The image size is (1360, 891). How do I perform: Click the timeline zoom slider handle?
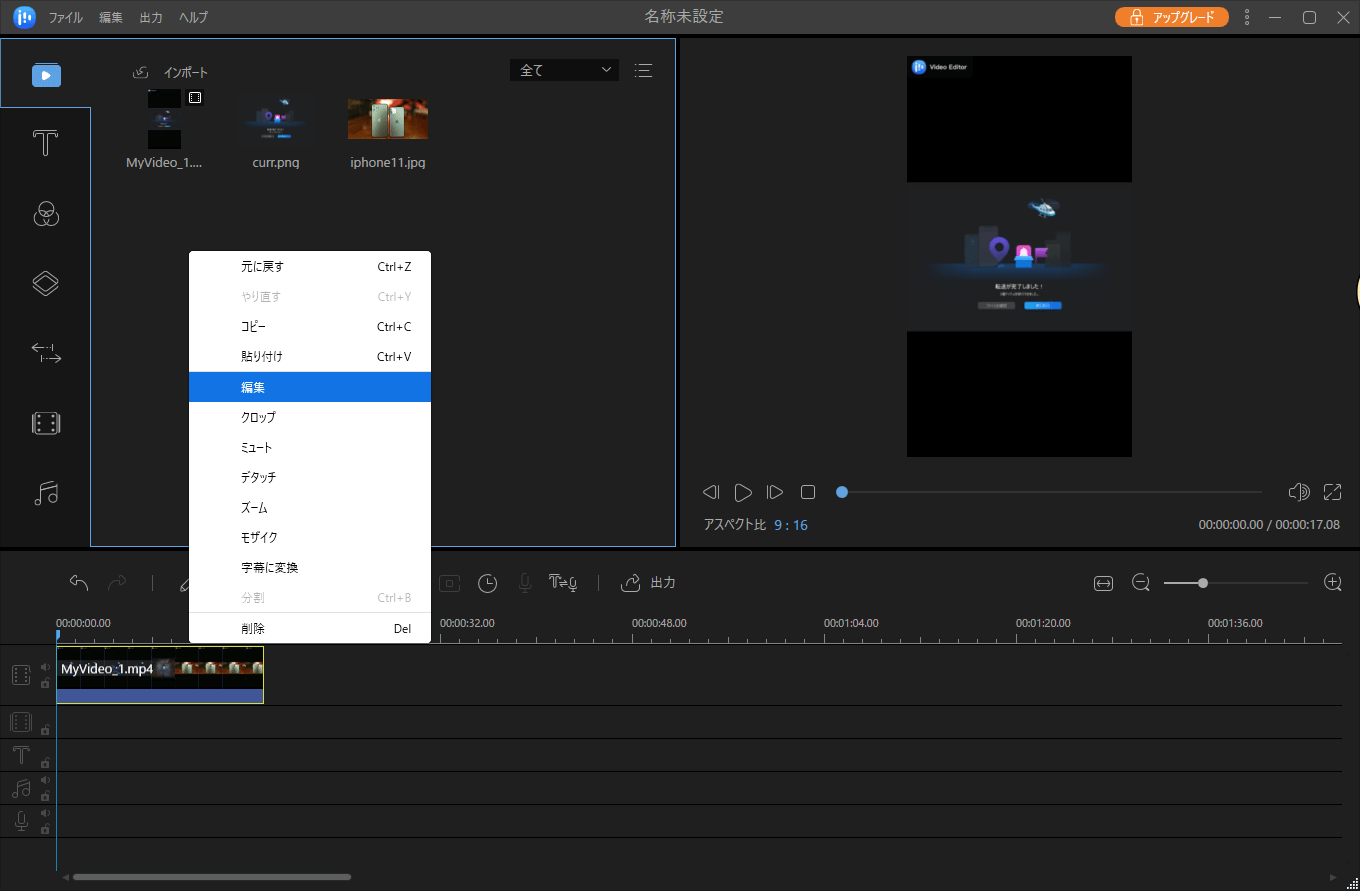(1202, 583)
